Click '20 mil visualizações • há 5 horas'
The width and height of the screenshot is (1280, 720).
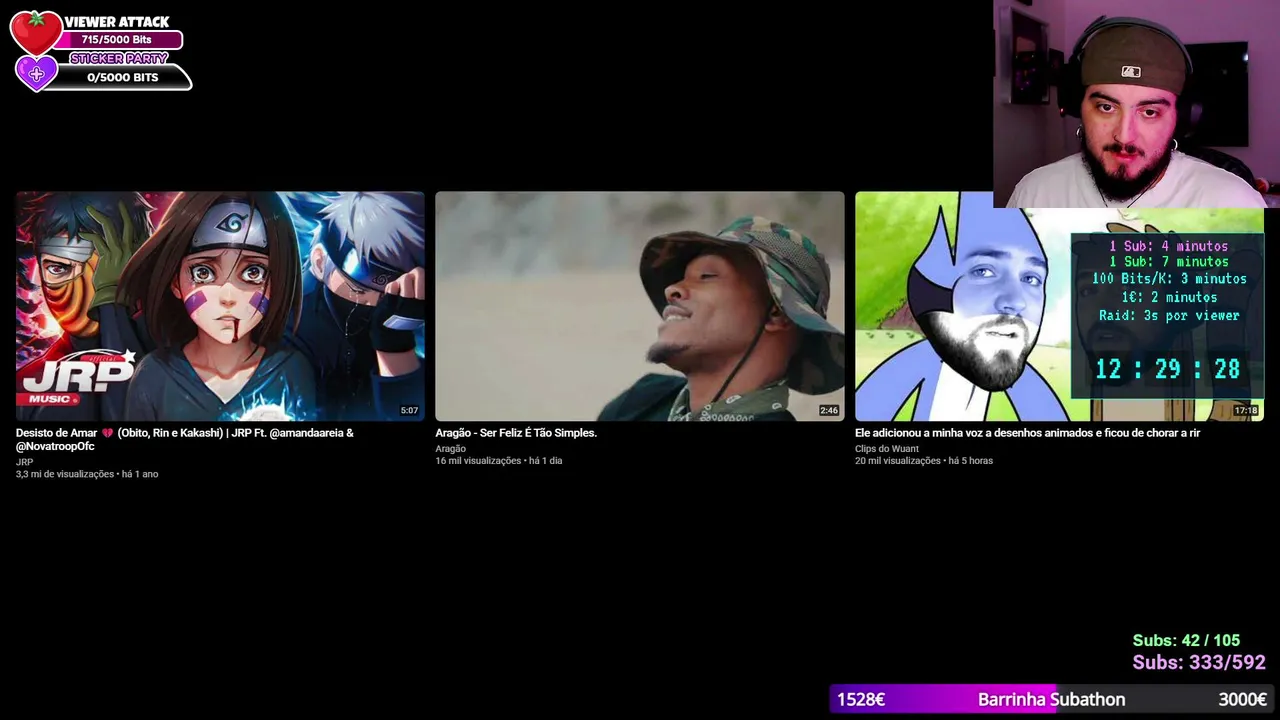(924, 461)
